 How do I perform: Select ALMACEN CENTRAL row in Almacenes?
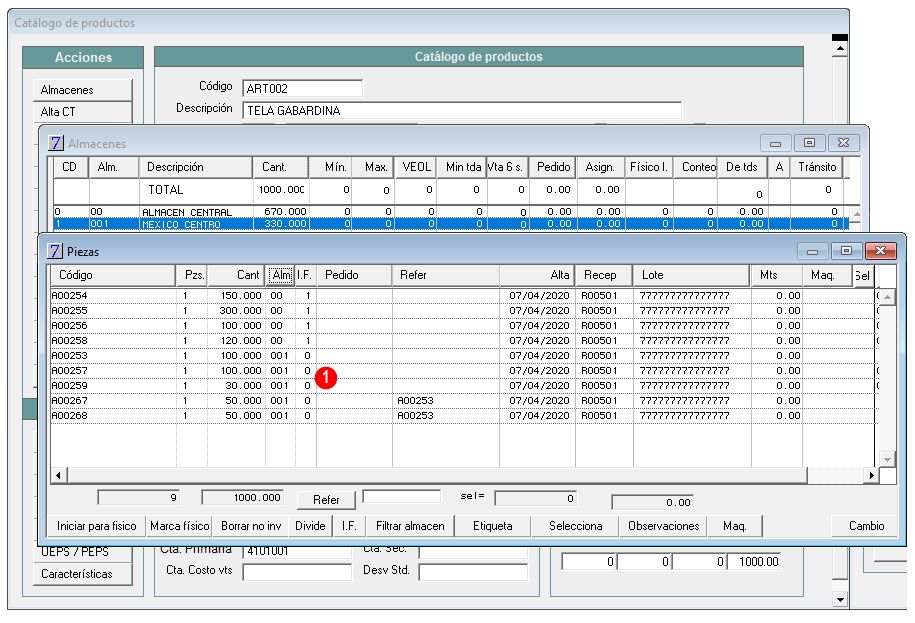click(449, 212)
